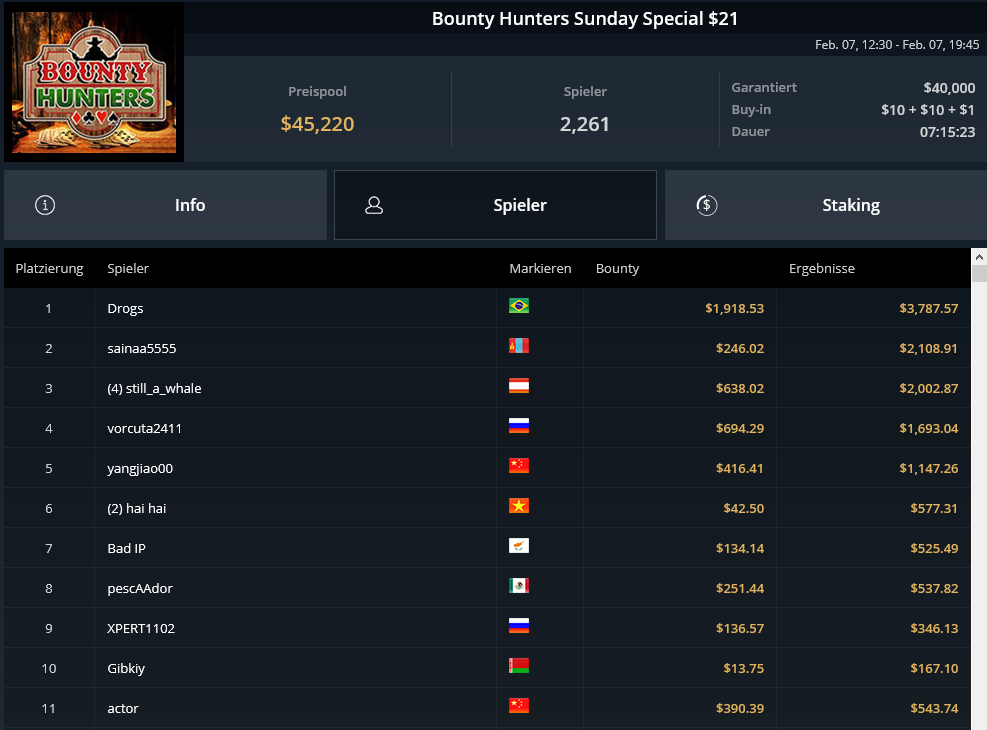The image size is (987, 730).
Task: Click the Garantiert value $40,000
Action: 949,88
